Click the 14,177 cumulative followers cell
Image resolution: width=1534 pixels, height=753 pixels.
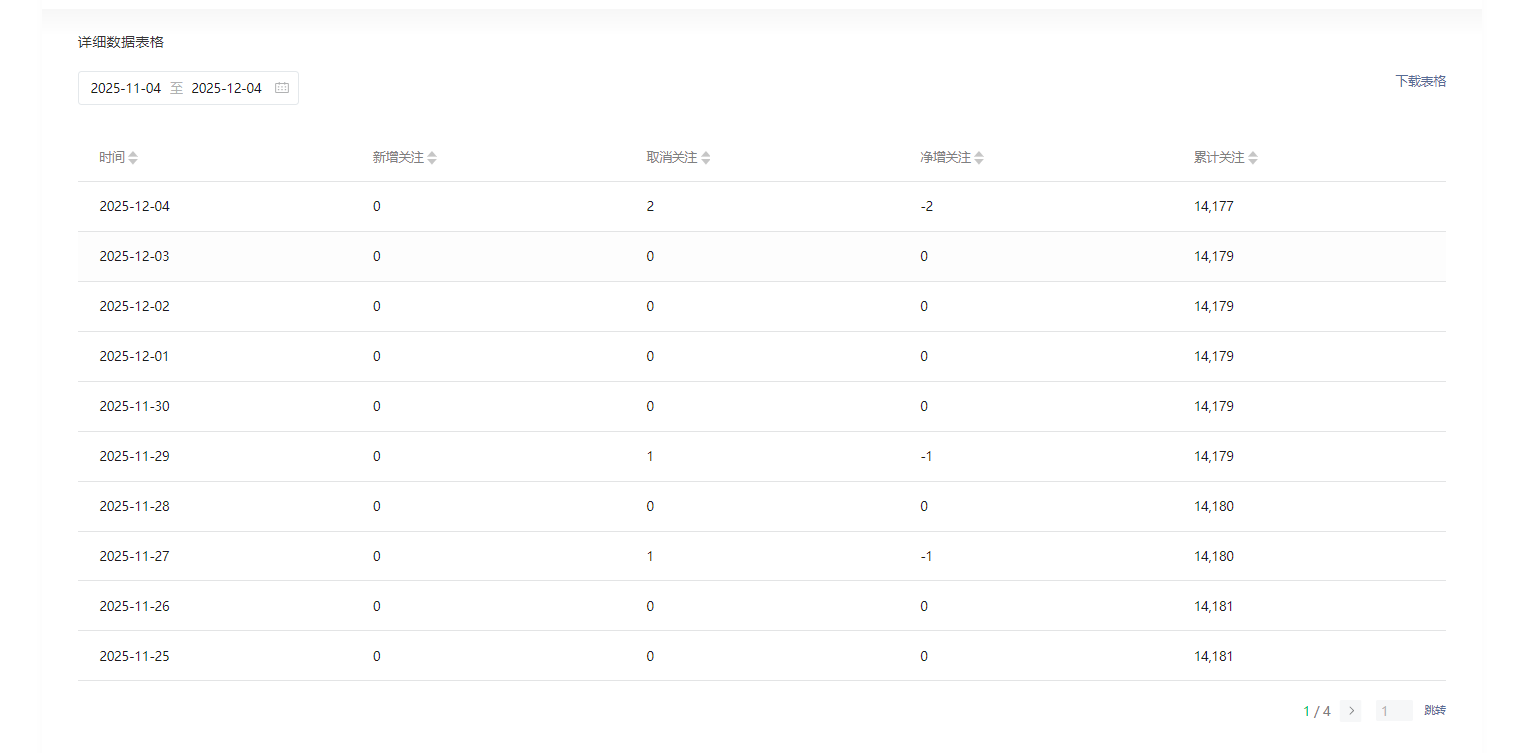point(1214,207)
